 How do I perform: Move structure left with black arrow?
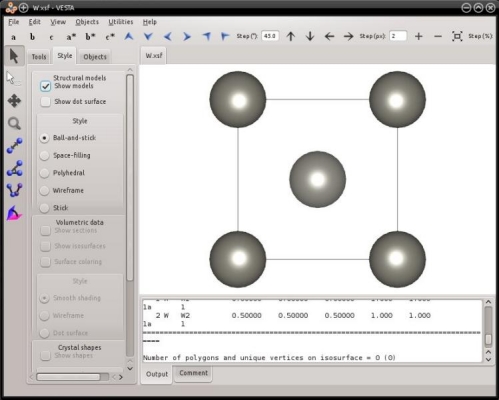[x=329, y=36]
